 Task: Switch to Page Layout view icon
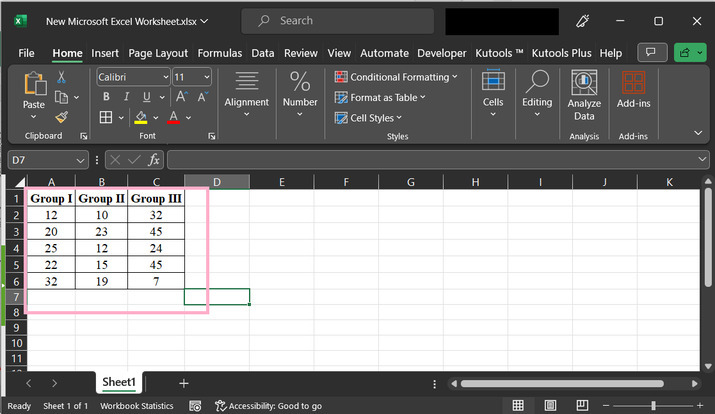click(x=550, y=405)
